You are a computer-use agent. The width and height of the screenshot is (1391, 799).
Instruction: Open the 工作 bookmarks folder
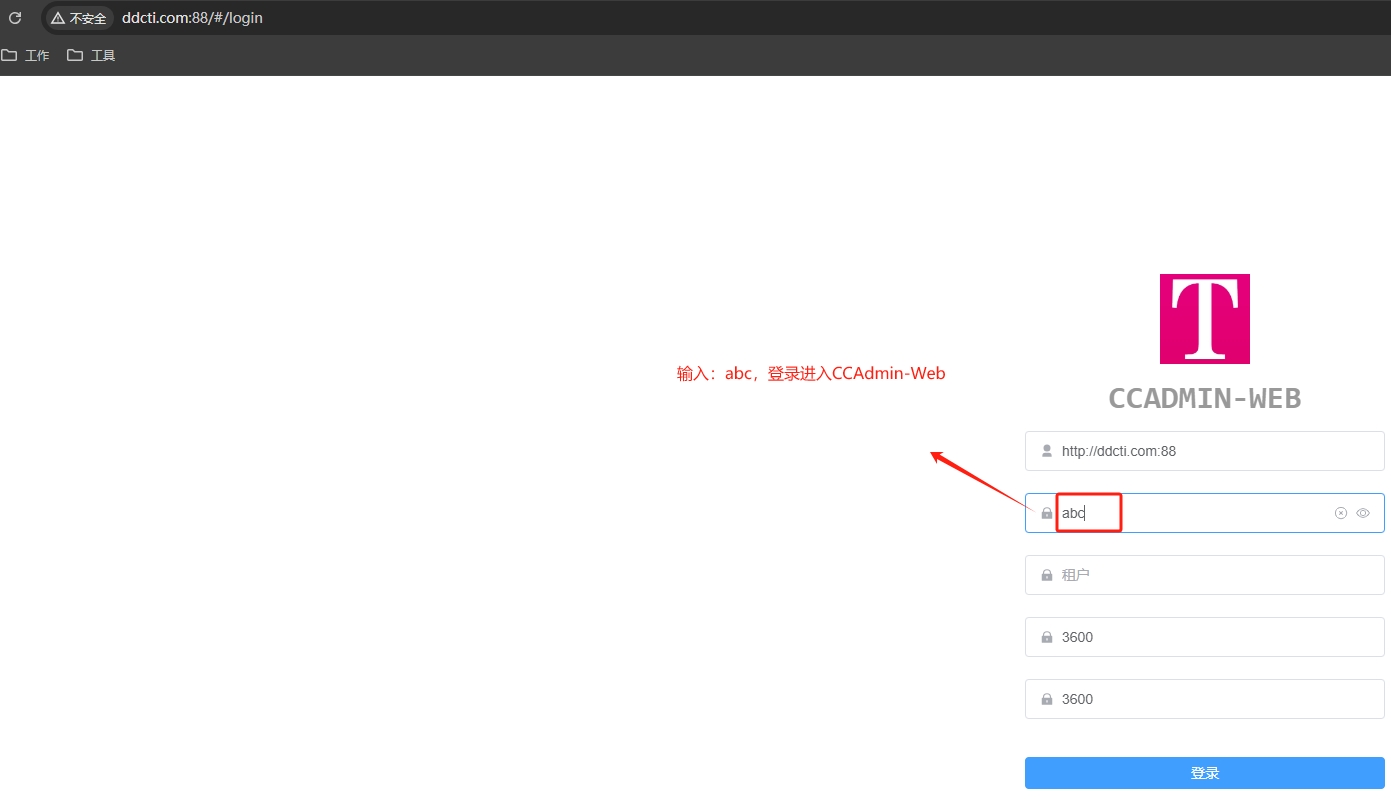[28, 55]
